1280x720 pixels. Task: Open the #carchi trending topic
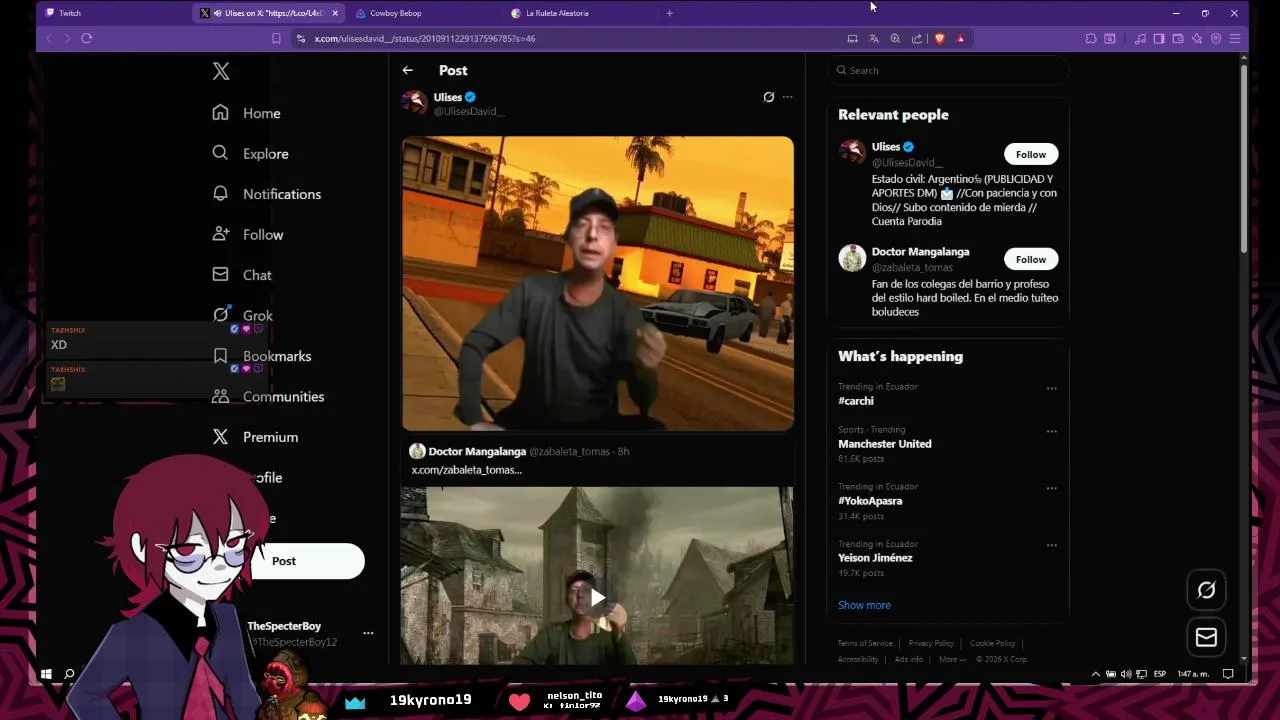point(856,401)
